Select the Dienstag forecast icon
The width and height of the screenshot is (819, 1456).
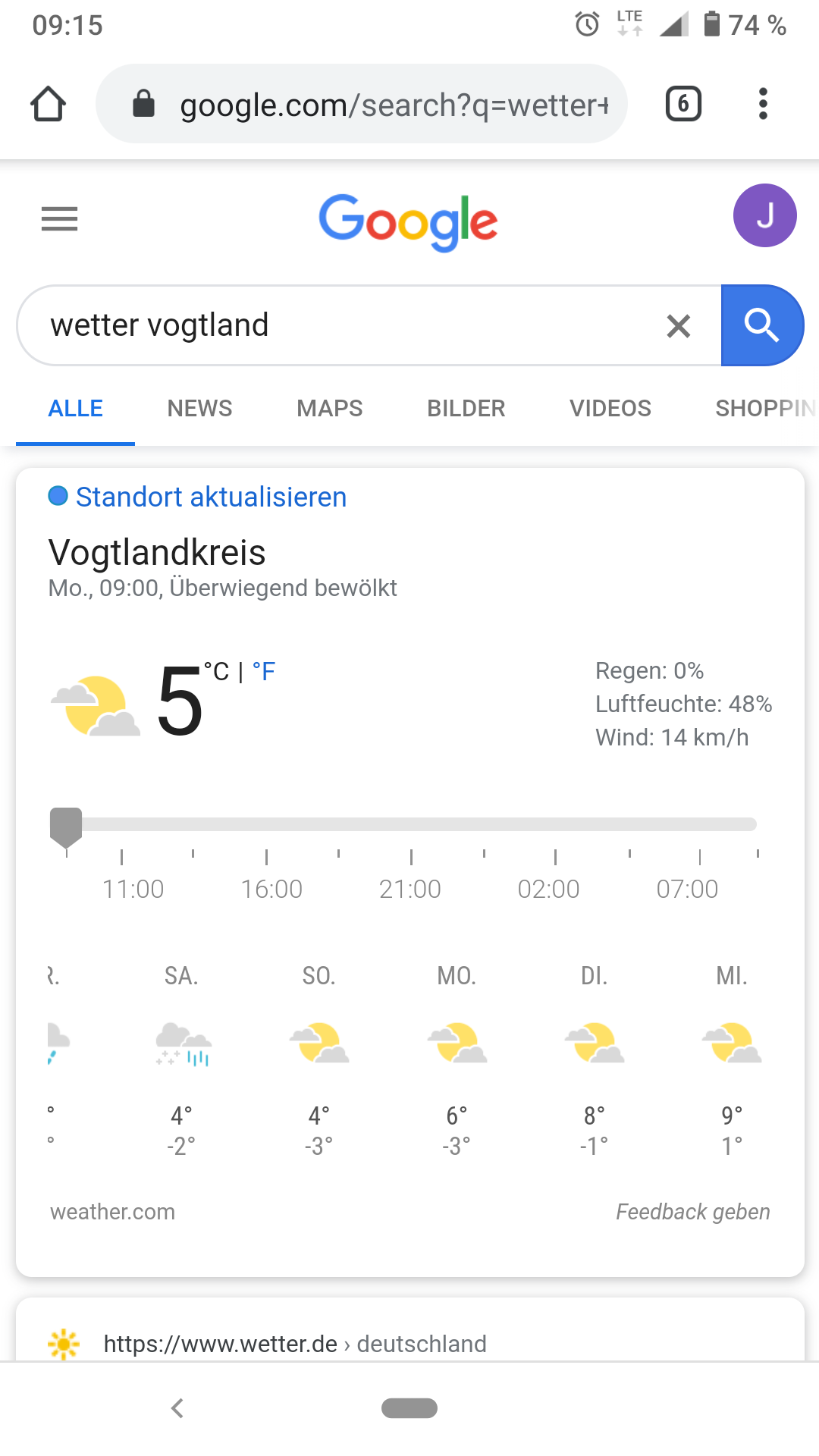click(595, 1043)
